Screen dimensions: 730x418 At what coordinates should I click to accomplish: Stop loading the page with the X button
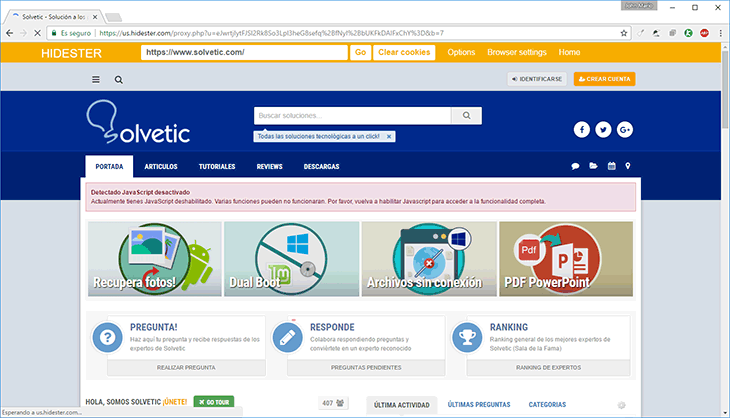point(38,33)
